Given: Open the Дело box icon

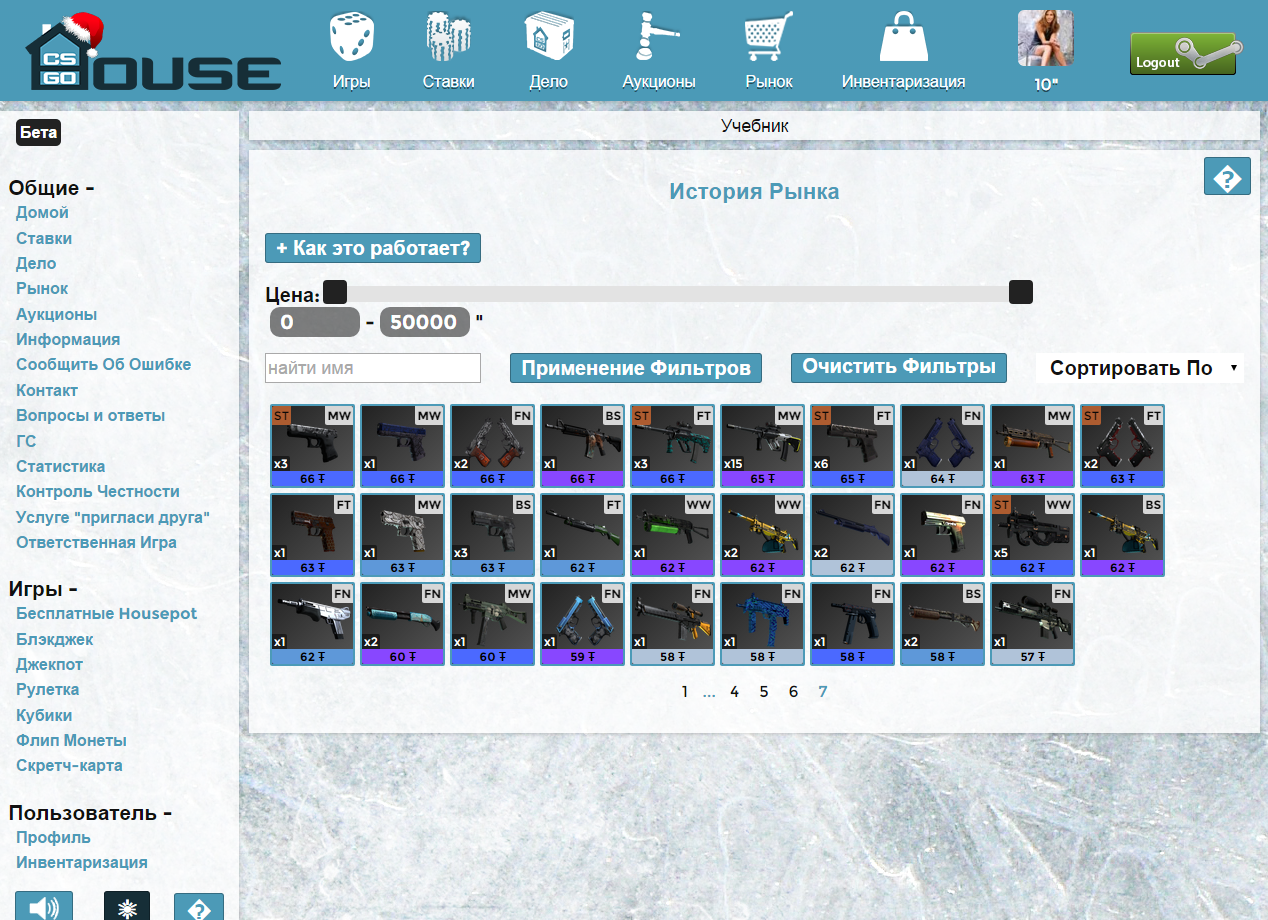Looking at the screenshot, I should (548, 38).
